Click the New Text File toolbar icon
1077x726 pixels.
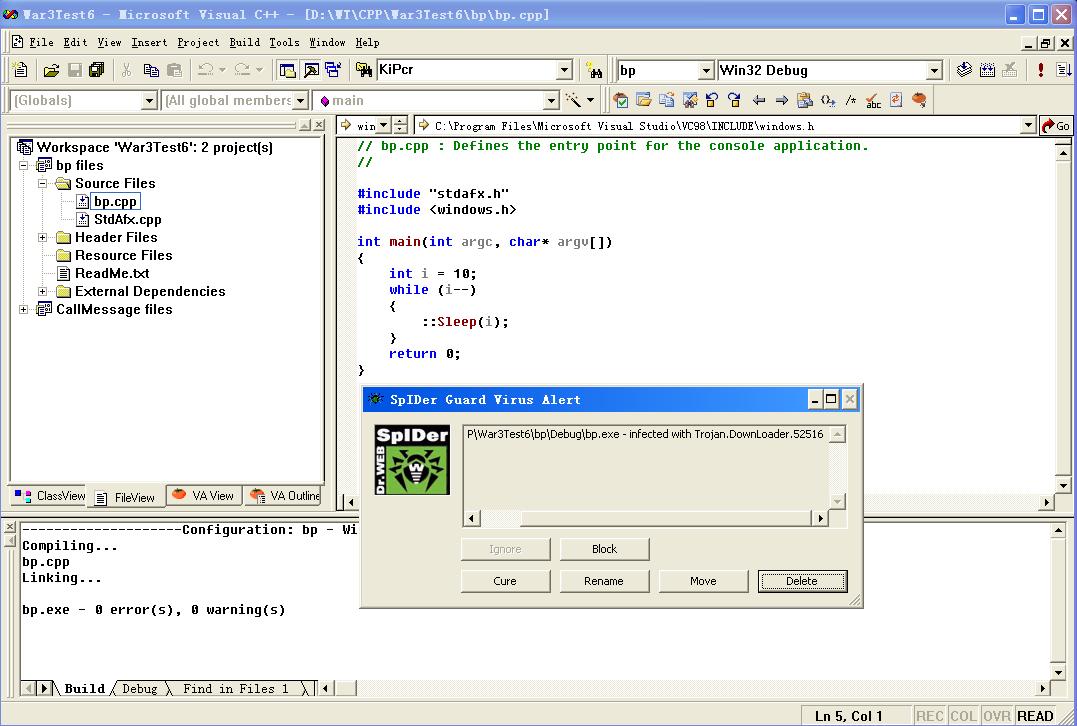click(x=20, y=69)
